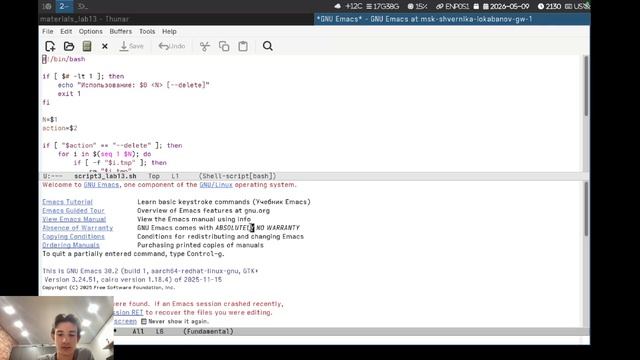Click the Fundamental mode indicator in lower mode line
The width and height of the screenshot is (640, 360).
point(208,331)
